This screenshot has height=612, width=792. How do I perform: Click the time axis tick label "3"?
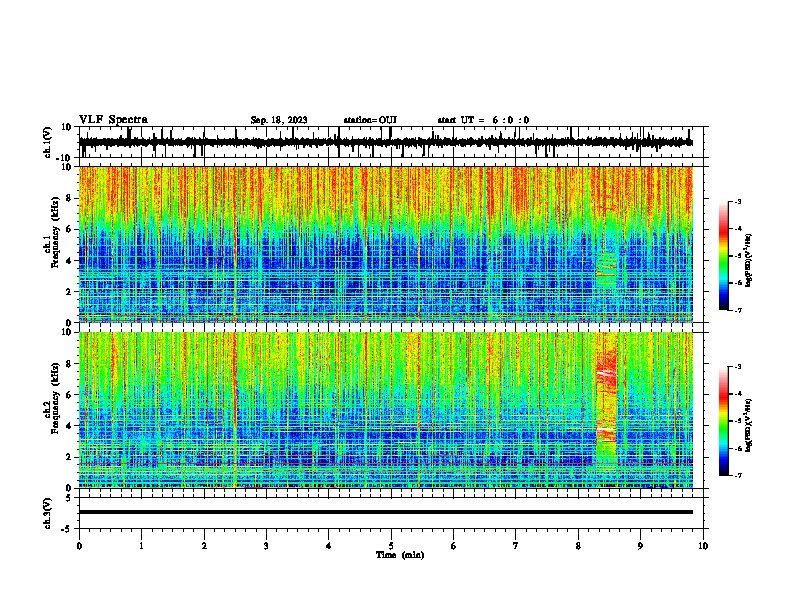point(266,546)
